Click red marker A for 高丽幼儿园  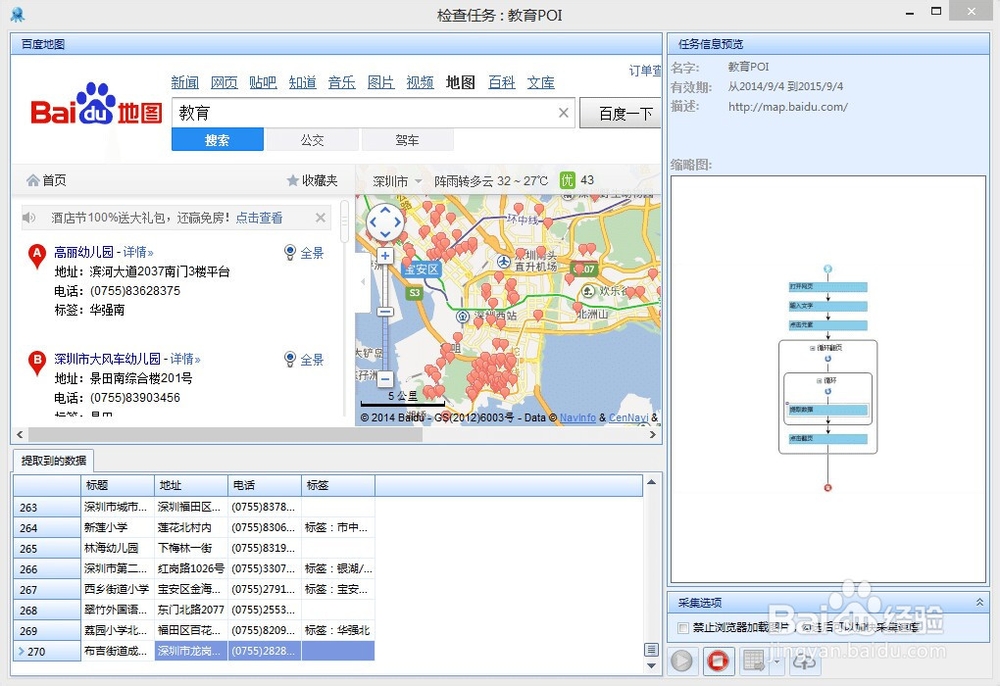pyautogui.click(x=37, y=256)
